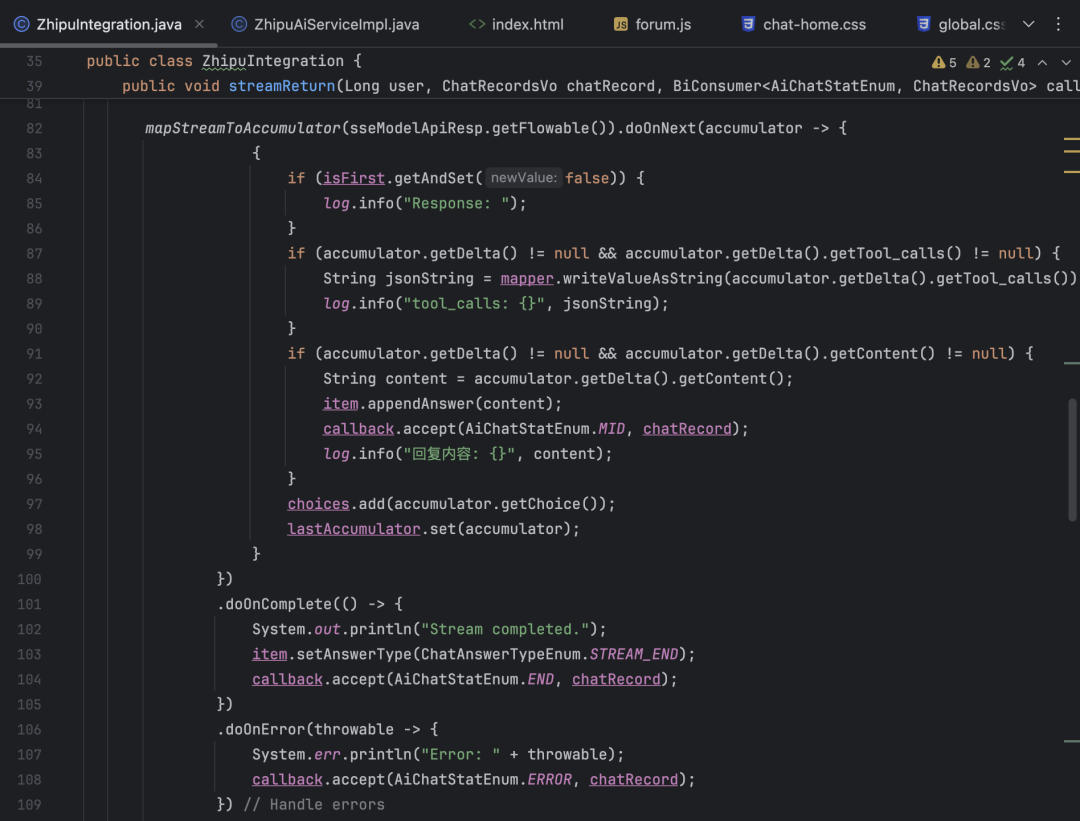Open ZhipuAiServiceImpl.java tab
This screenshot has height=821, width=1080.
[x=336, y=24]
